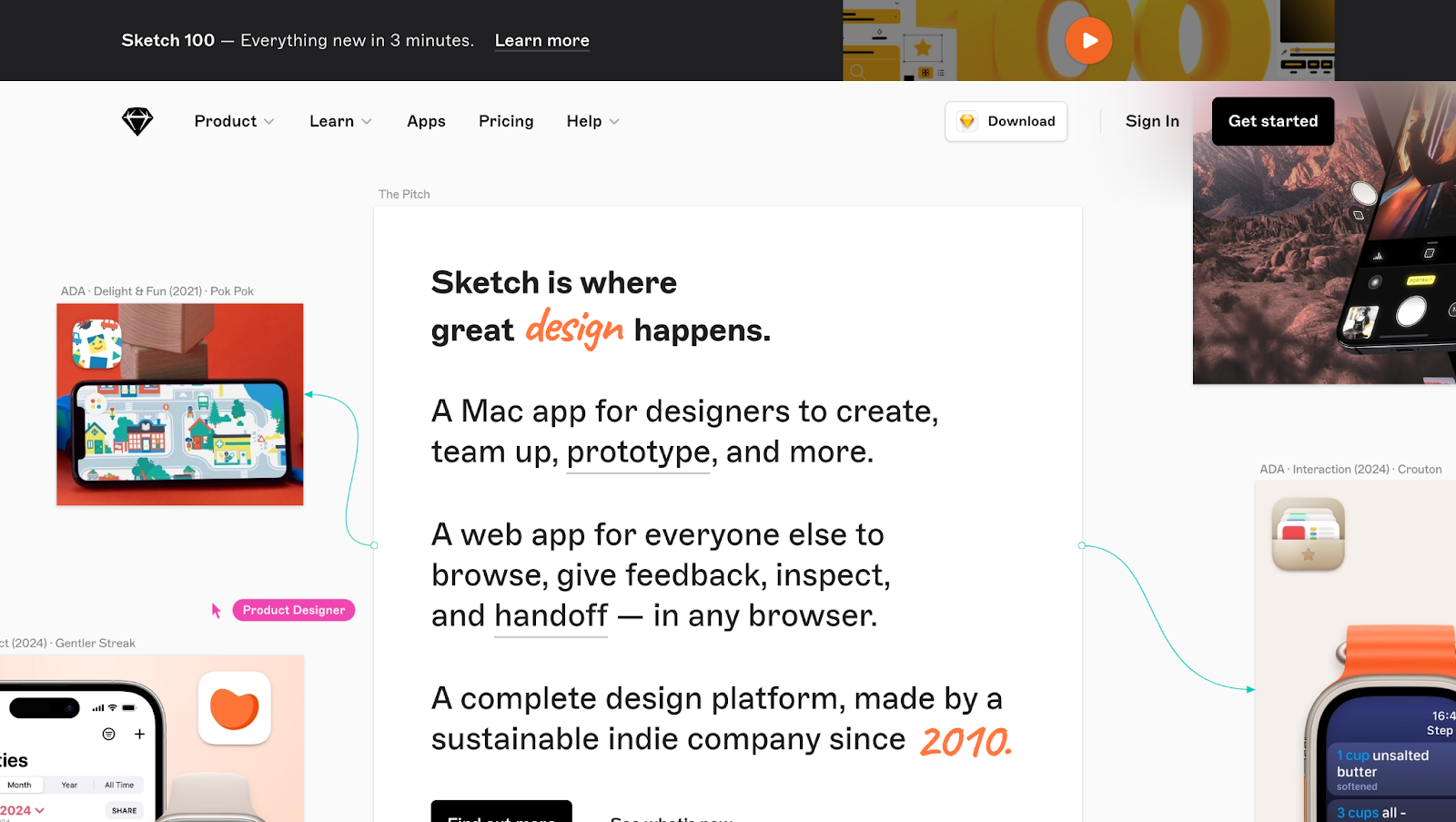
Task: Open the Crouton watch showcase image
Action: [1356, 651]
